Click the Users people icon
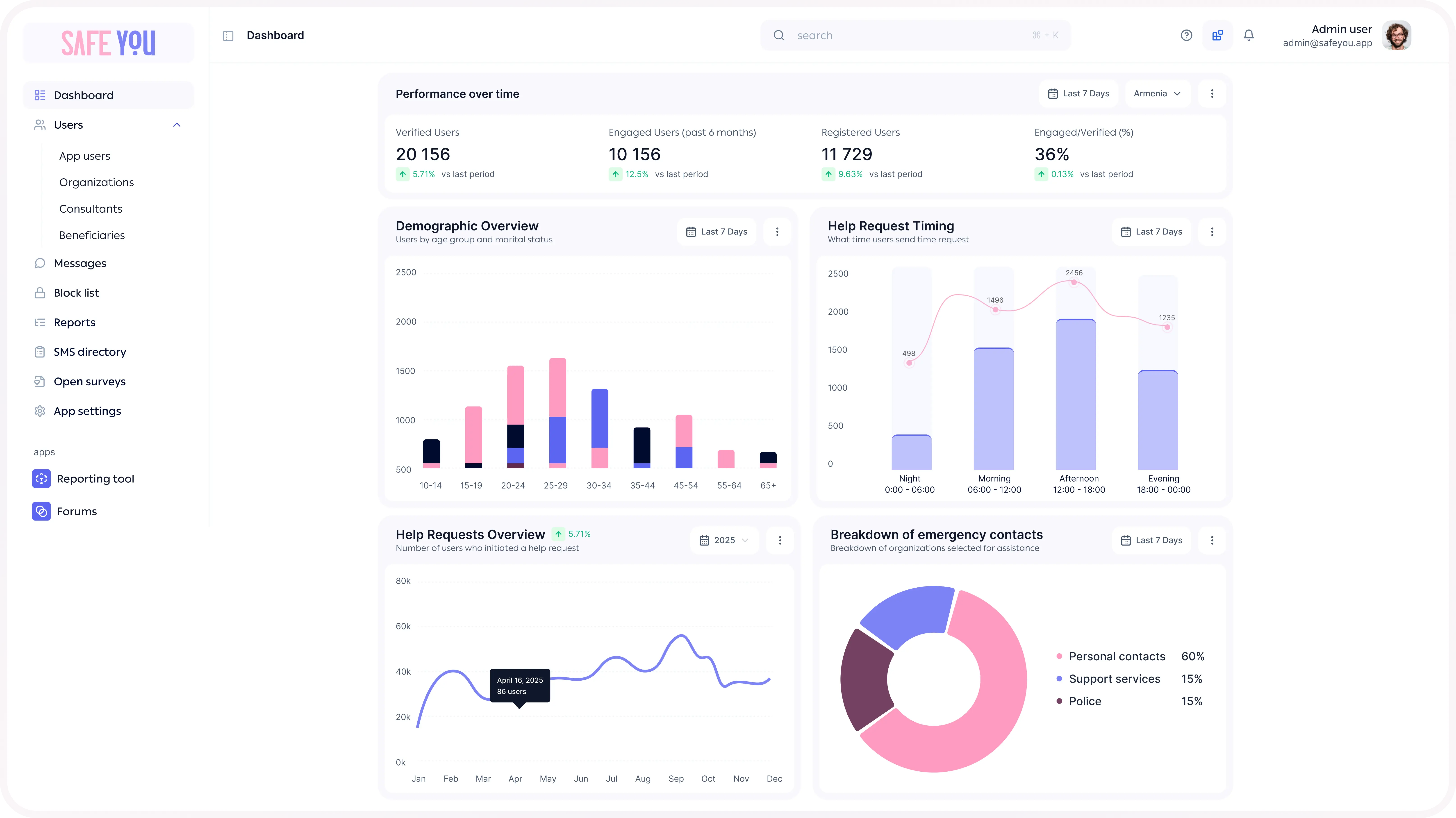1456x818 pixels. pos(40,125)
